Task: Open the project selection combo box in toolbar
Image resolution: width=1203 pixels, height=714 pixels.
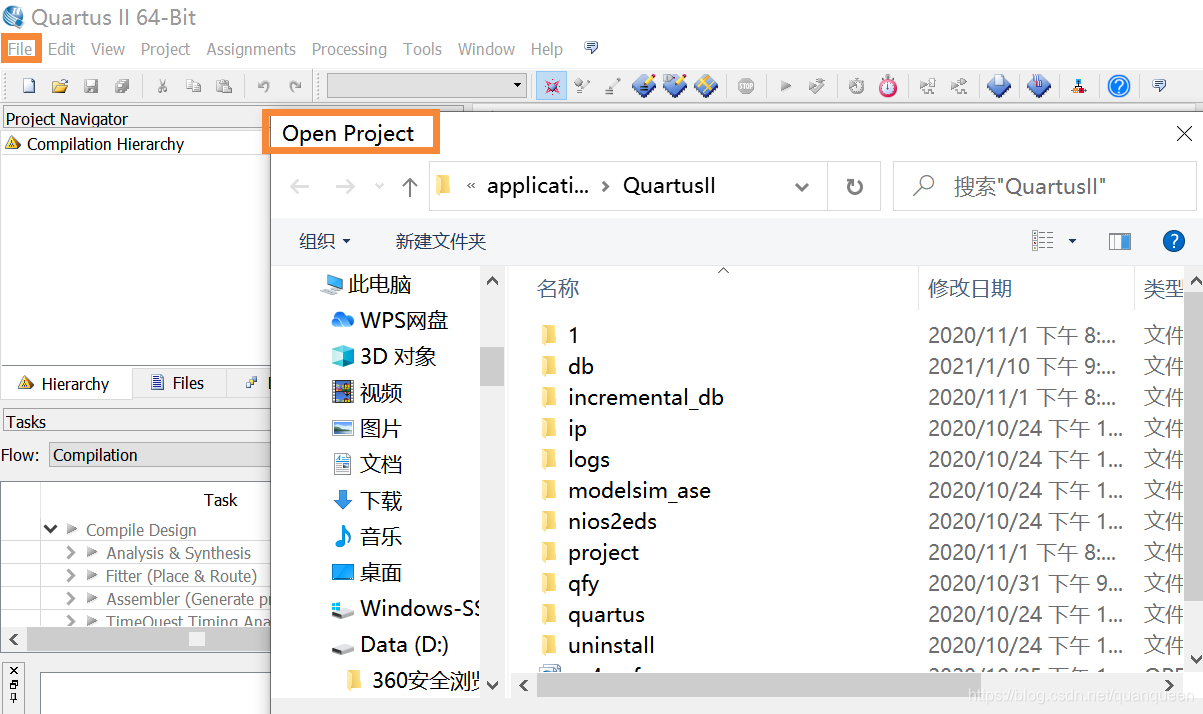Action: point(427,86)
